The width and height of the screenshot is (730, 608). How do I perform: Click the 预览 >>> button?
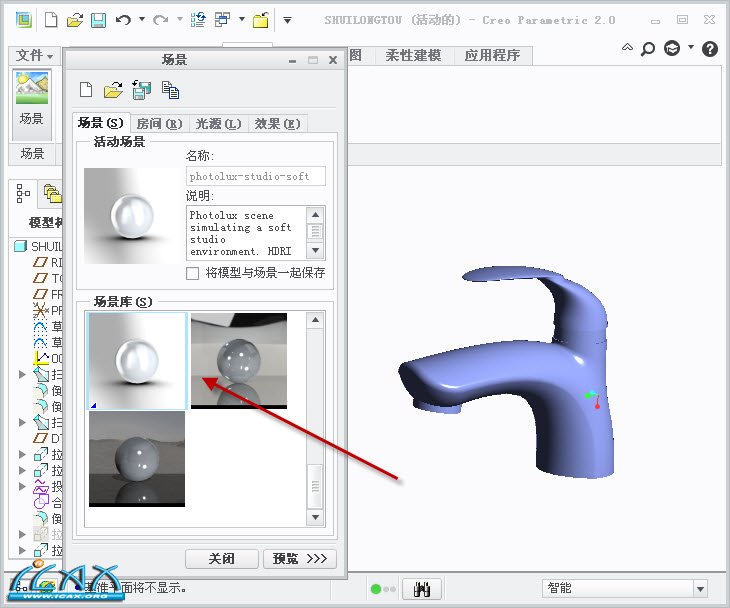point(300,559)
